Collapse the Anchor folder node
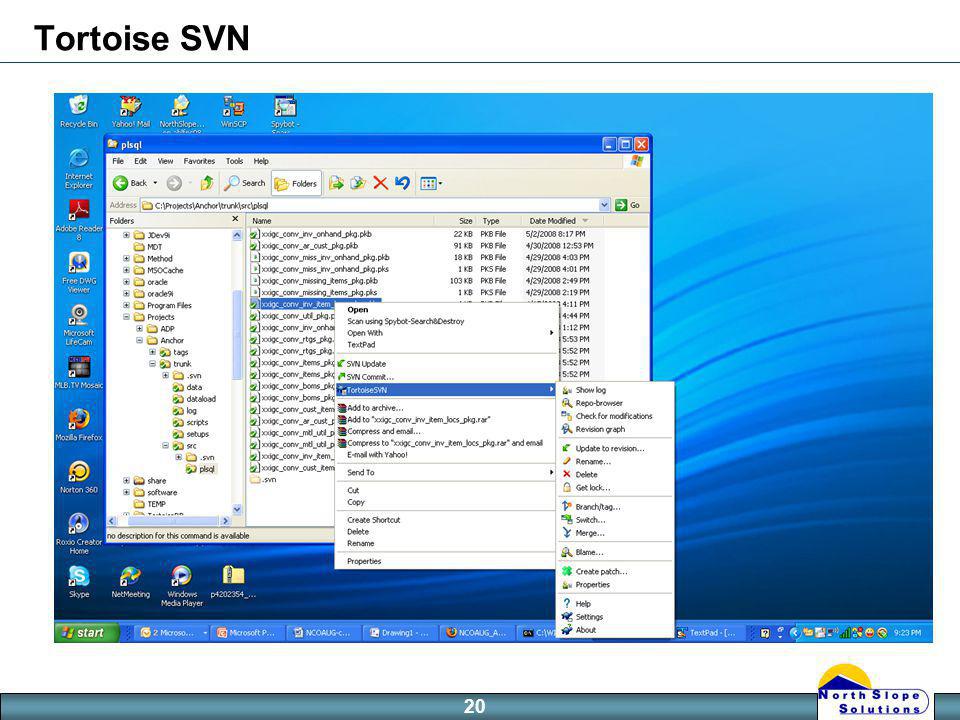 139,340
